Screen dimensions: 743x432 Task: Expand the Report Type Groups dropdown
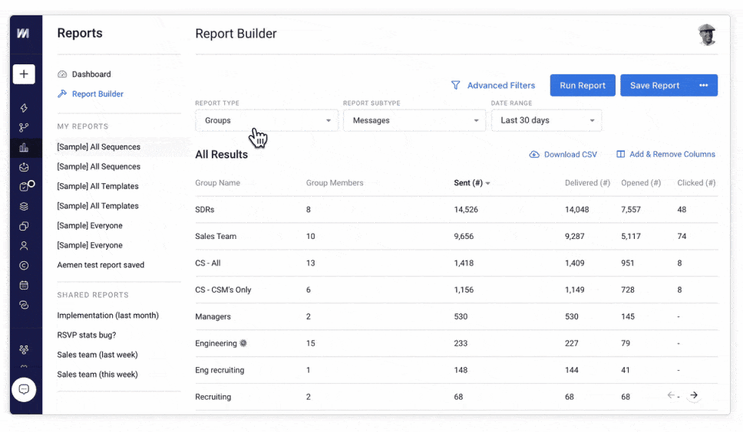click(x=267, y=120)
